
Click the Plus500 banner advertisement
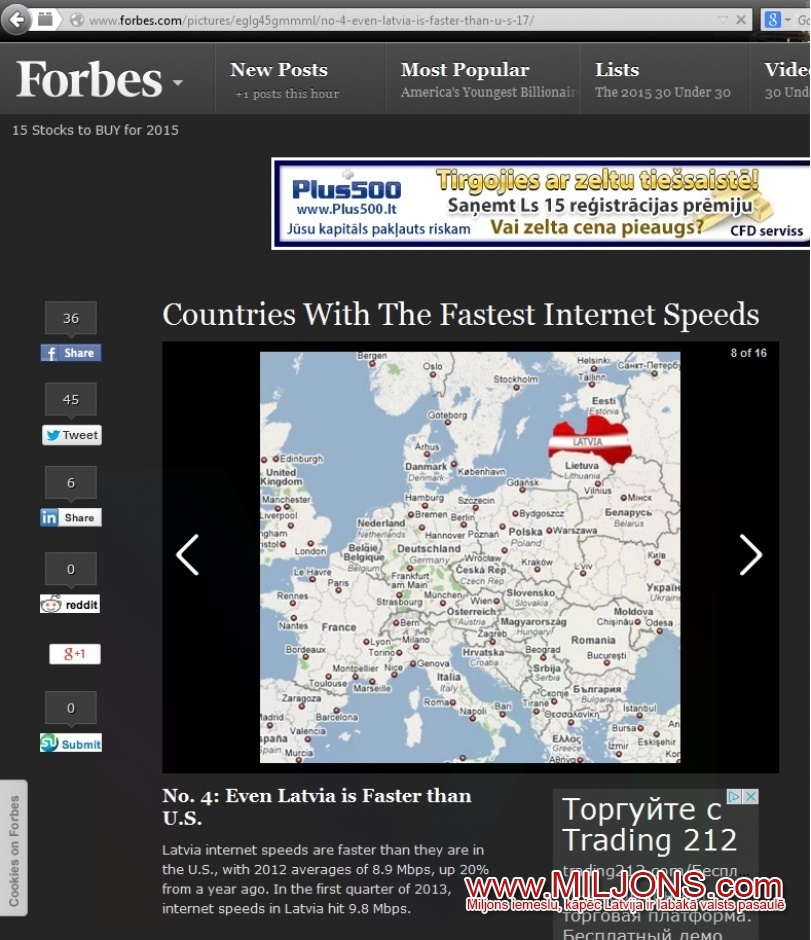click(540, 203)
